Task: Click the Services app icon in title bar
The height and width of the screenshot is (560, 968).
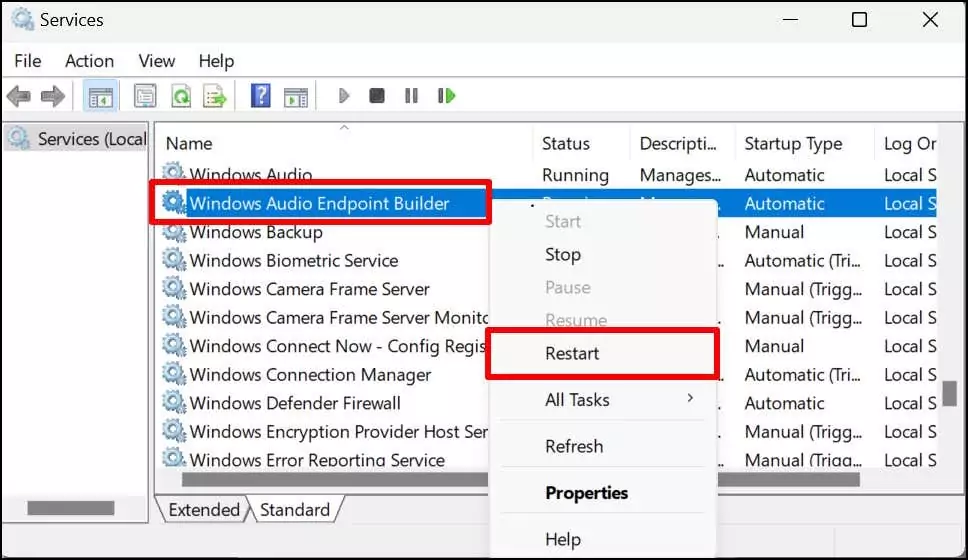Action: click(22, 19)
